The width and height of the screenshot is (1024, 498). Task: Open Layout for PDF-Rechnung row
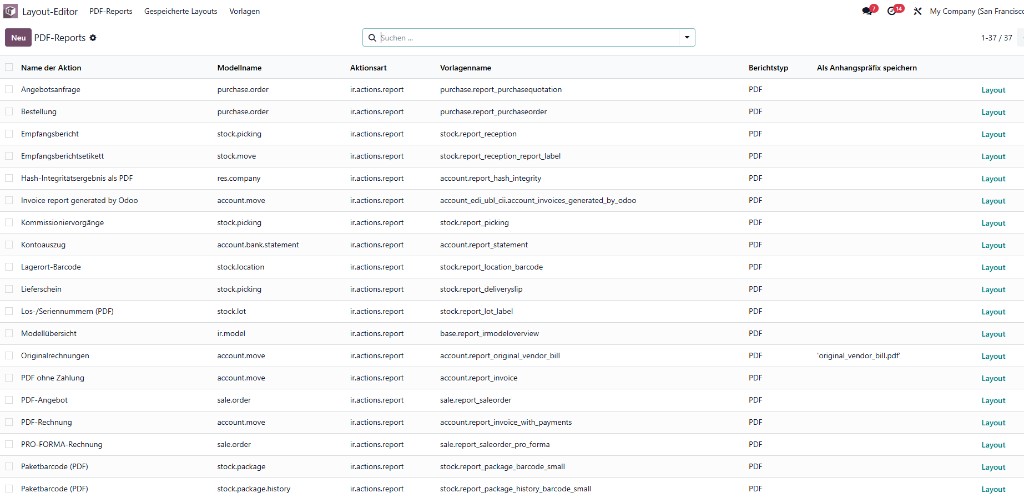coord(993,423)
